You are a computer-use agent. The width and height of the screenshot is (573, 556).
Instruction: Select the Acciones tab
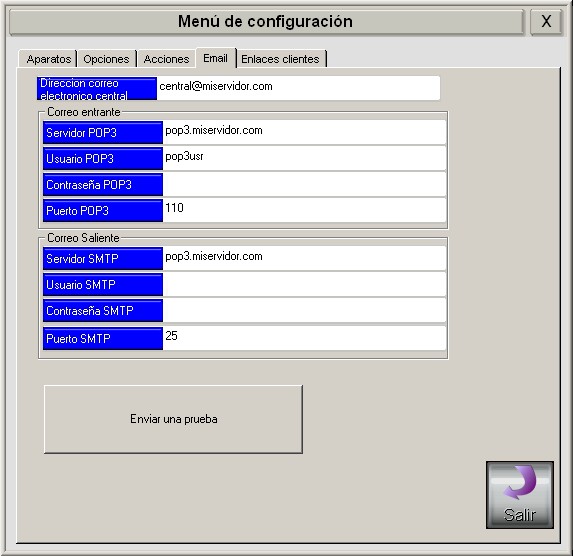pos(166,59)
